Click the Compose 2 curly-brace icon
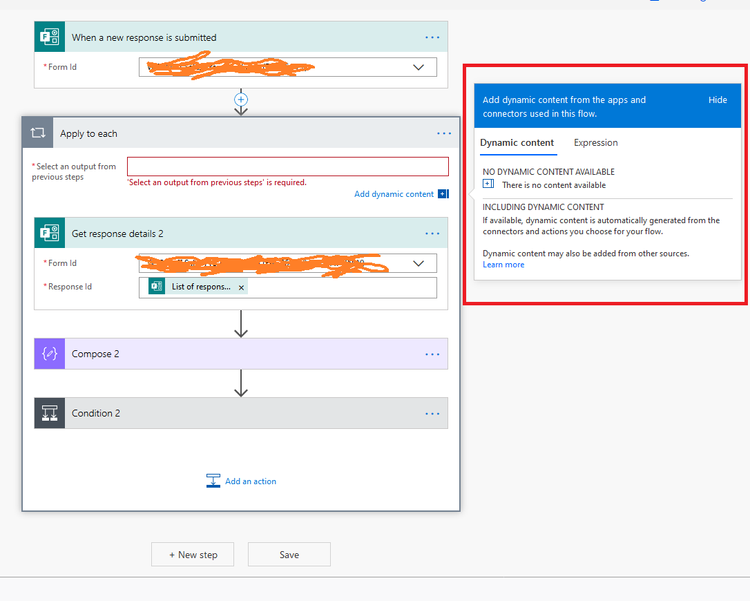The height and width of the screenshot is (601, 750). tap(50, 354)
